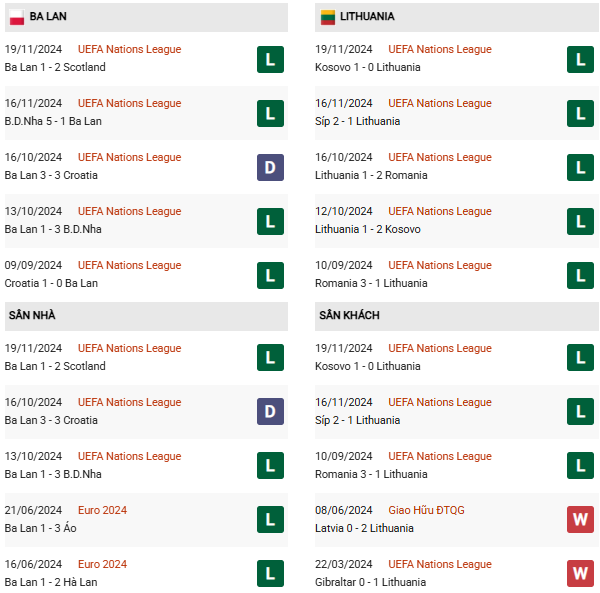
Task: Click the D badge in the Sân Nhà section
Action: pos(270,411)
